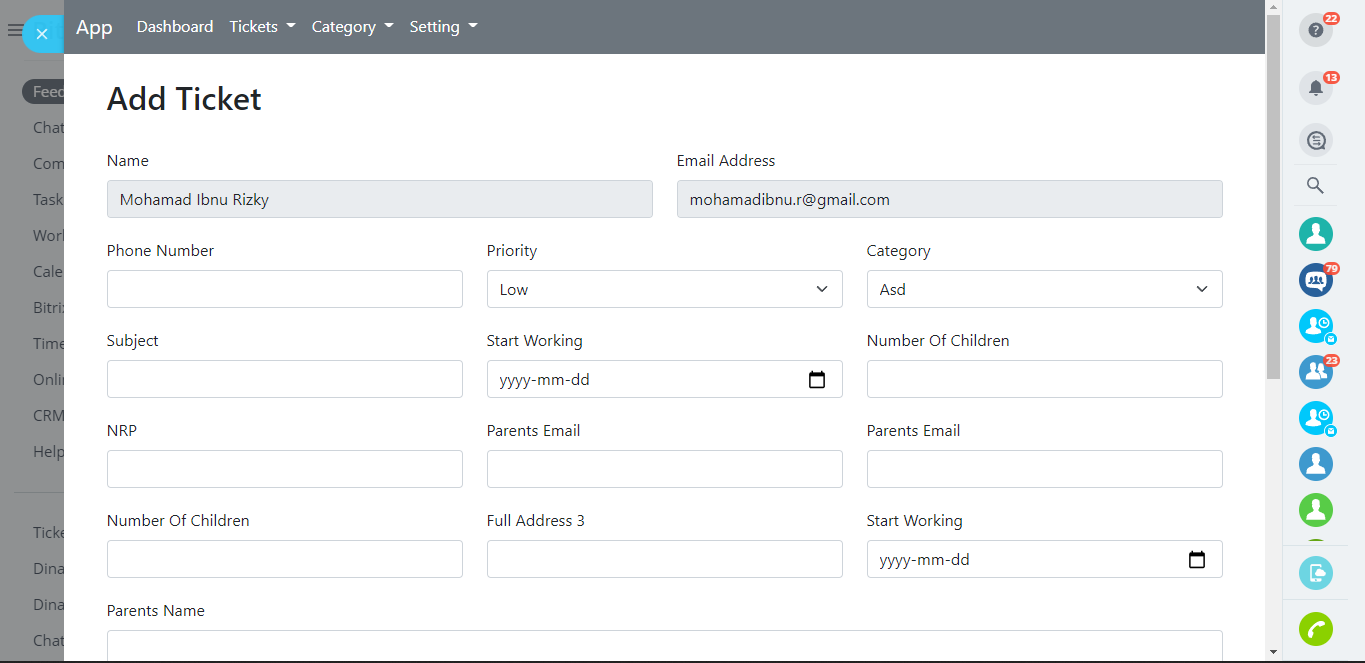Open the group chat with 23 unread

(x=1315, y=372)
